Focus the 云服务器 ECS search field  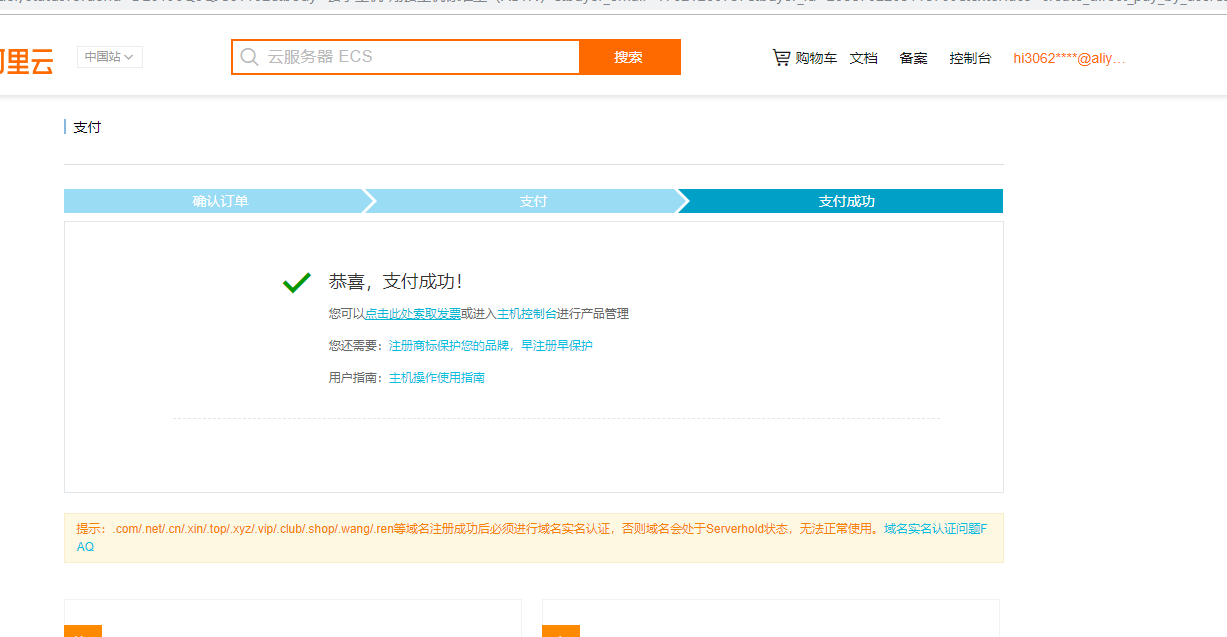[420, 57]
